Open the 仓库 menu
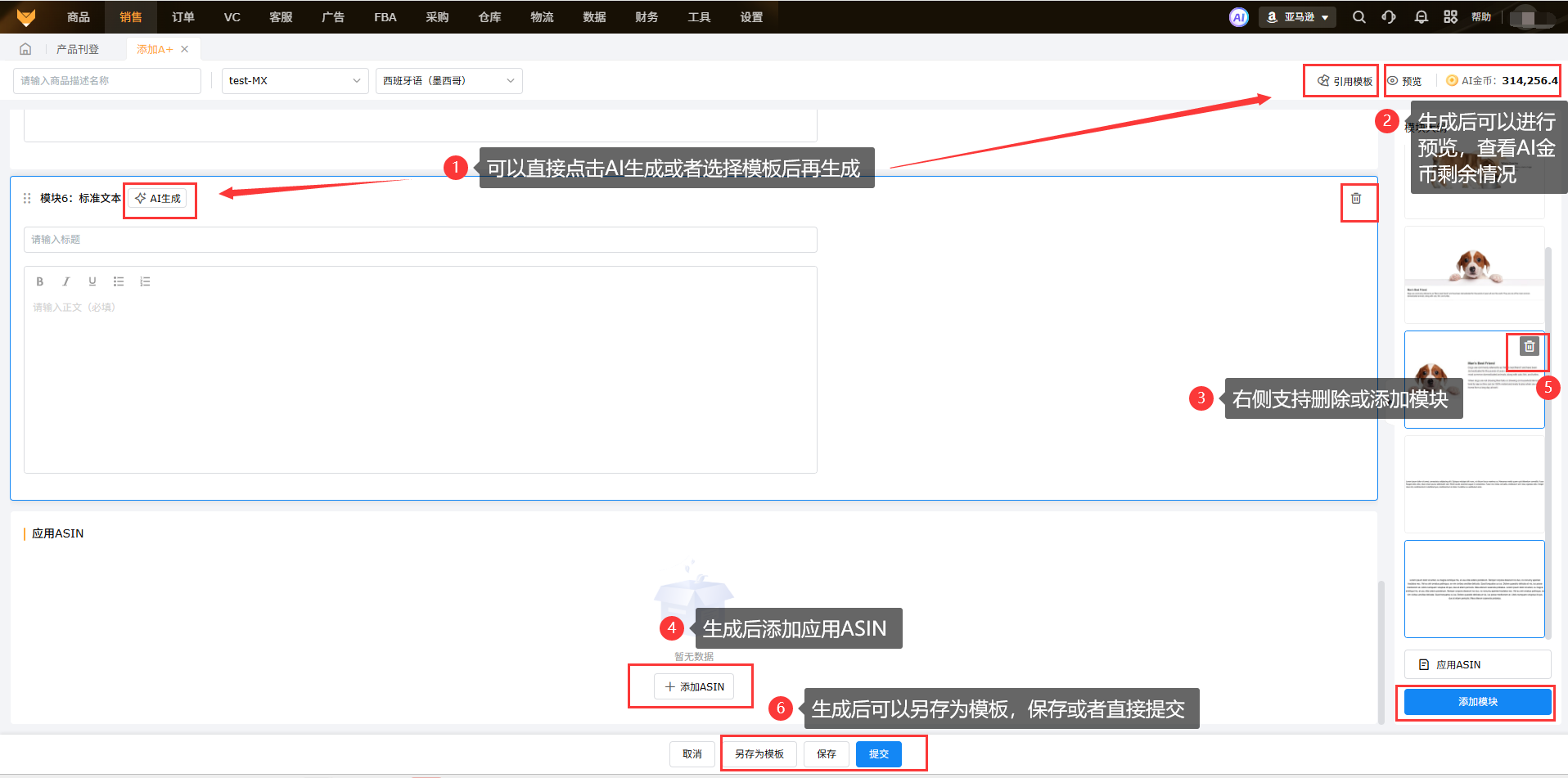 pos(489,17)
